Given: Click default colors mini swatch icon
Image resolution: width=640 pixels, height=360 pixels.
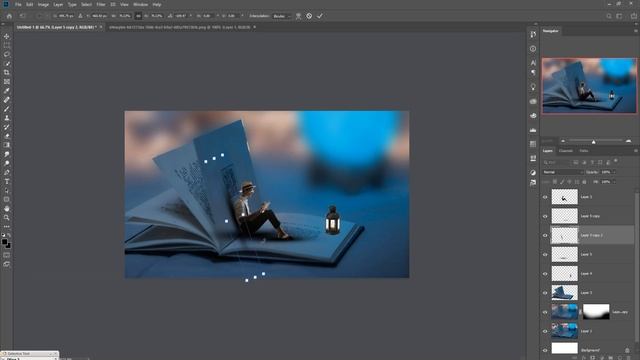Looking at the screenshot, I should click(3, 235).
